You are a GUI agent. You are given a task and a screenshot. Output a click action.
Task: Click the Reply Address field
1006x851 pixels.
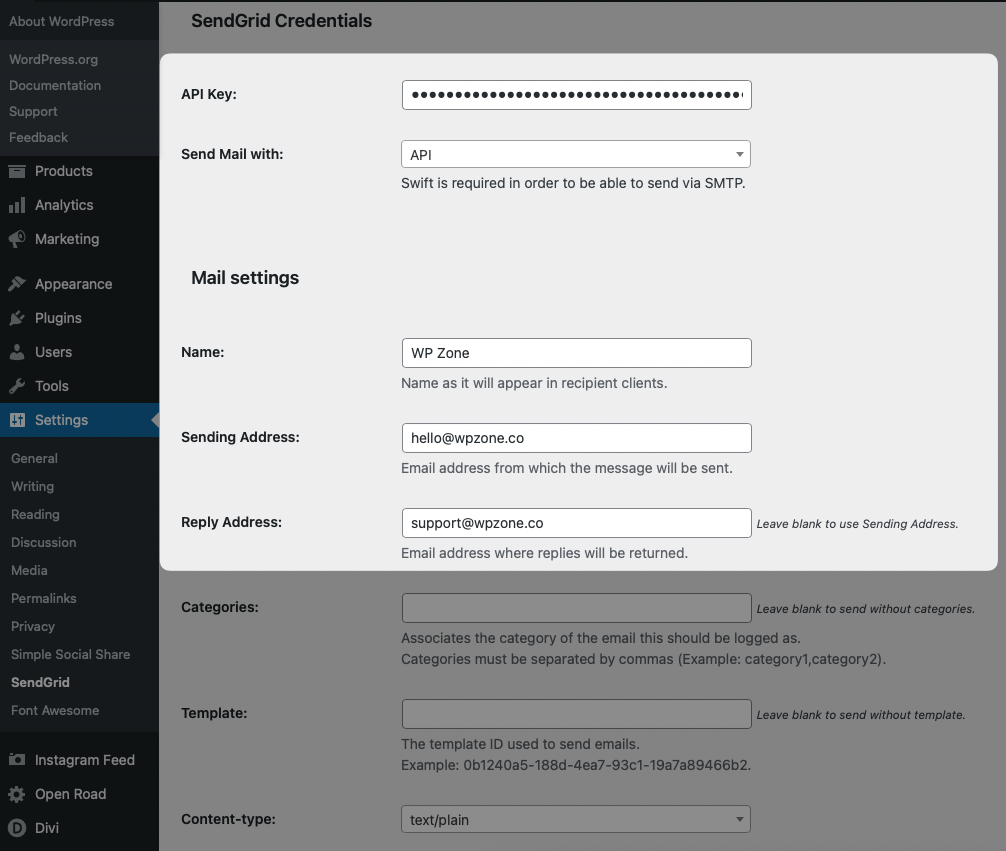(x=576, y=523)
